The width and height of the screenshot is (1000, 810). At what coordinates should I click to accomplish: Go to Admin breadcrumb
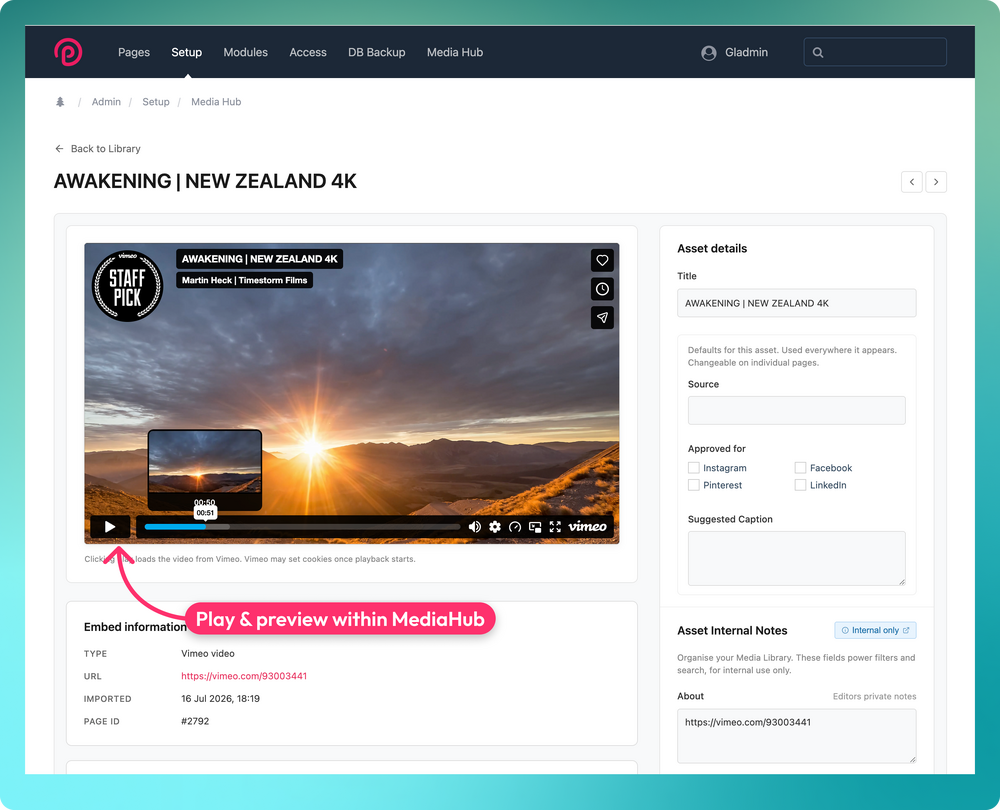tap(106, 102)
